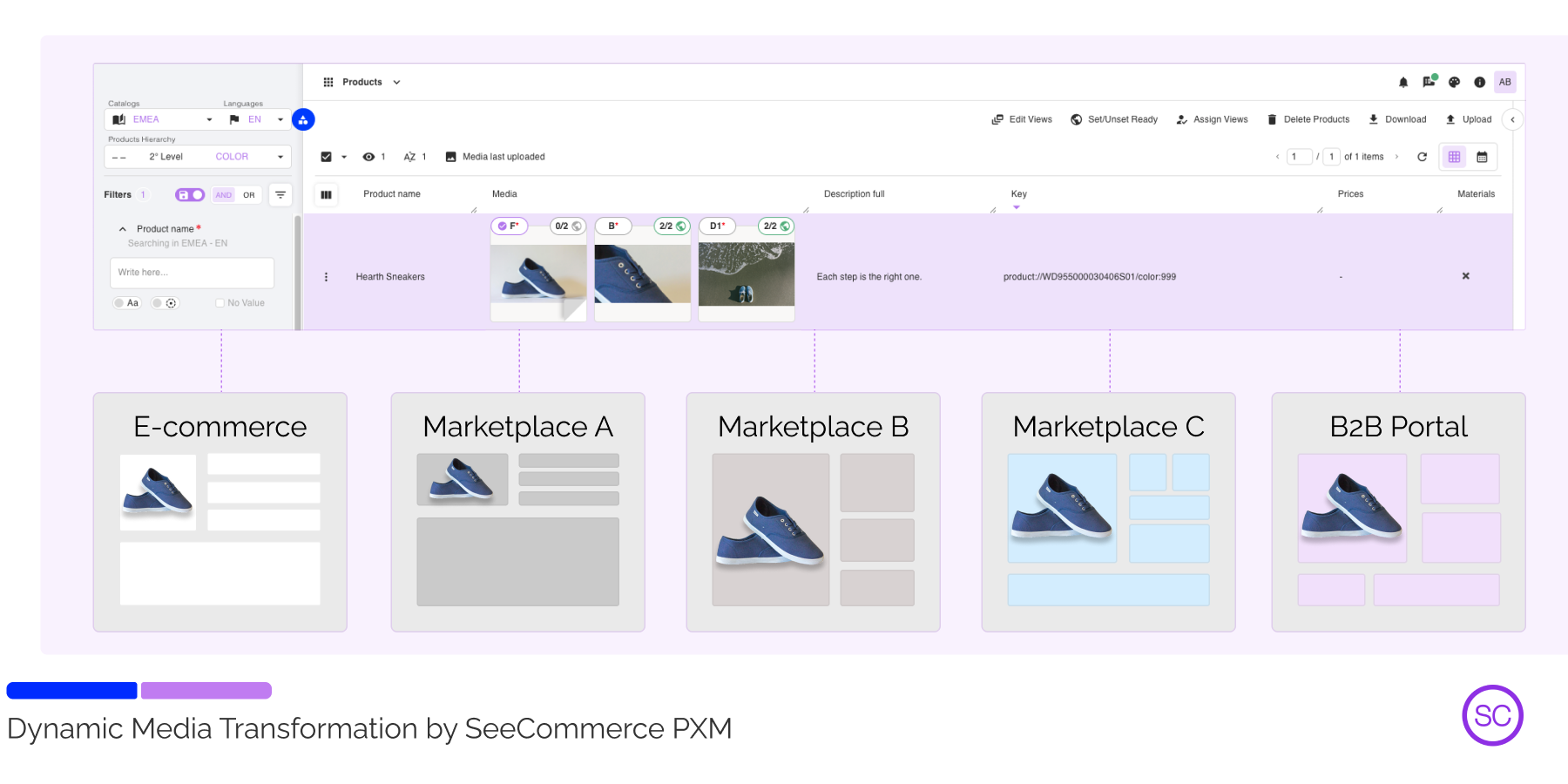Click the filter lines icon button
Screen dimensions: 1568x784
click(x=280, y=194)
